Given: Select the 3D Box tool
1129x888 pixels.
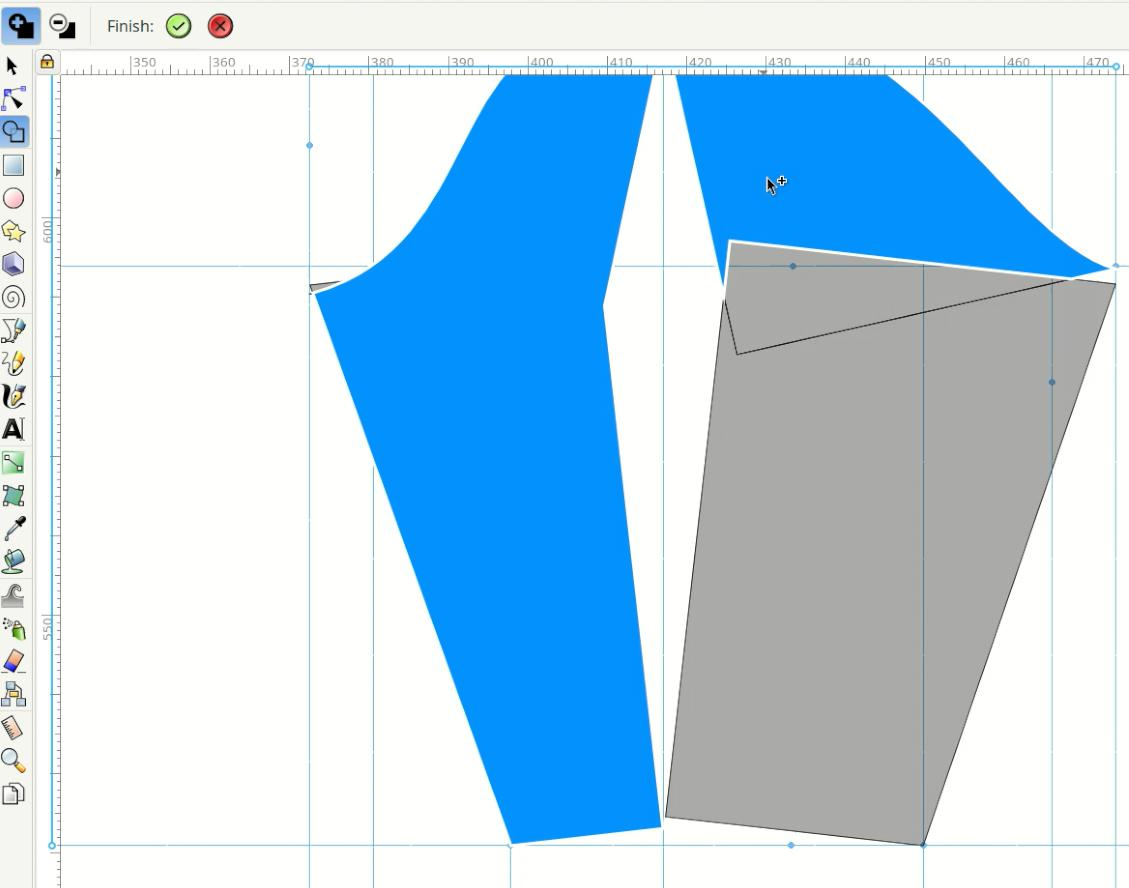Looking at the screenshot, I should pos(14,264).
